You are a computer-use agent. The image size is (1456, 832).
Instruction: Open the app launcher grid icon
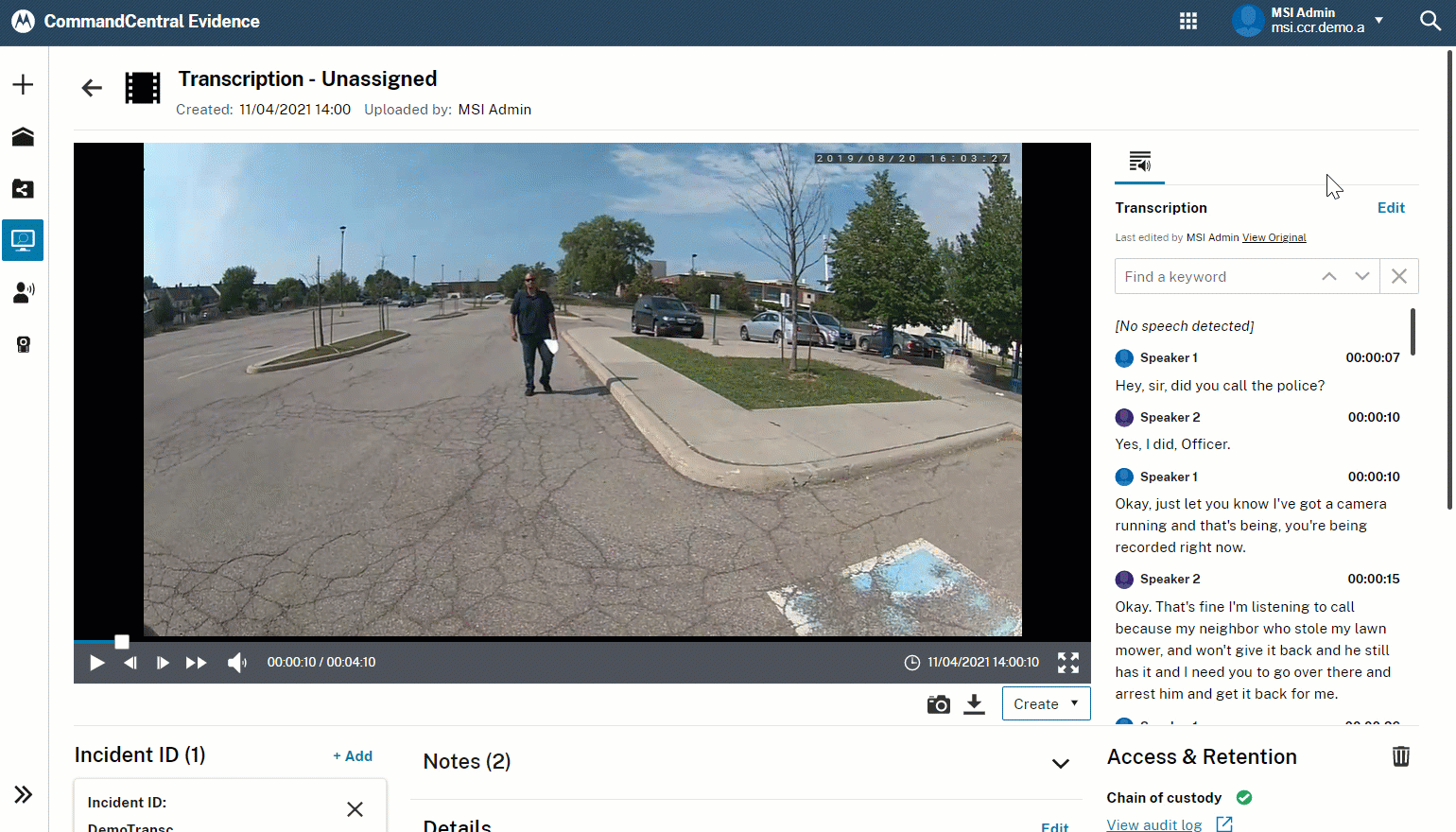tap(1188, 21)
